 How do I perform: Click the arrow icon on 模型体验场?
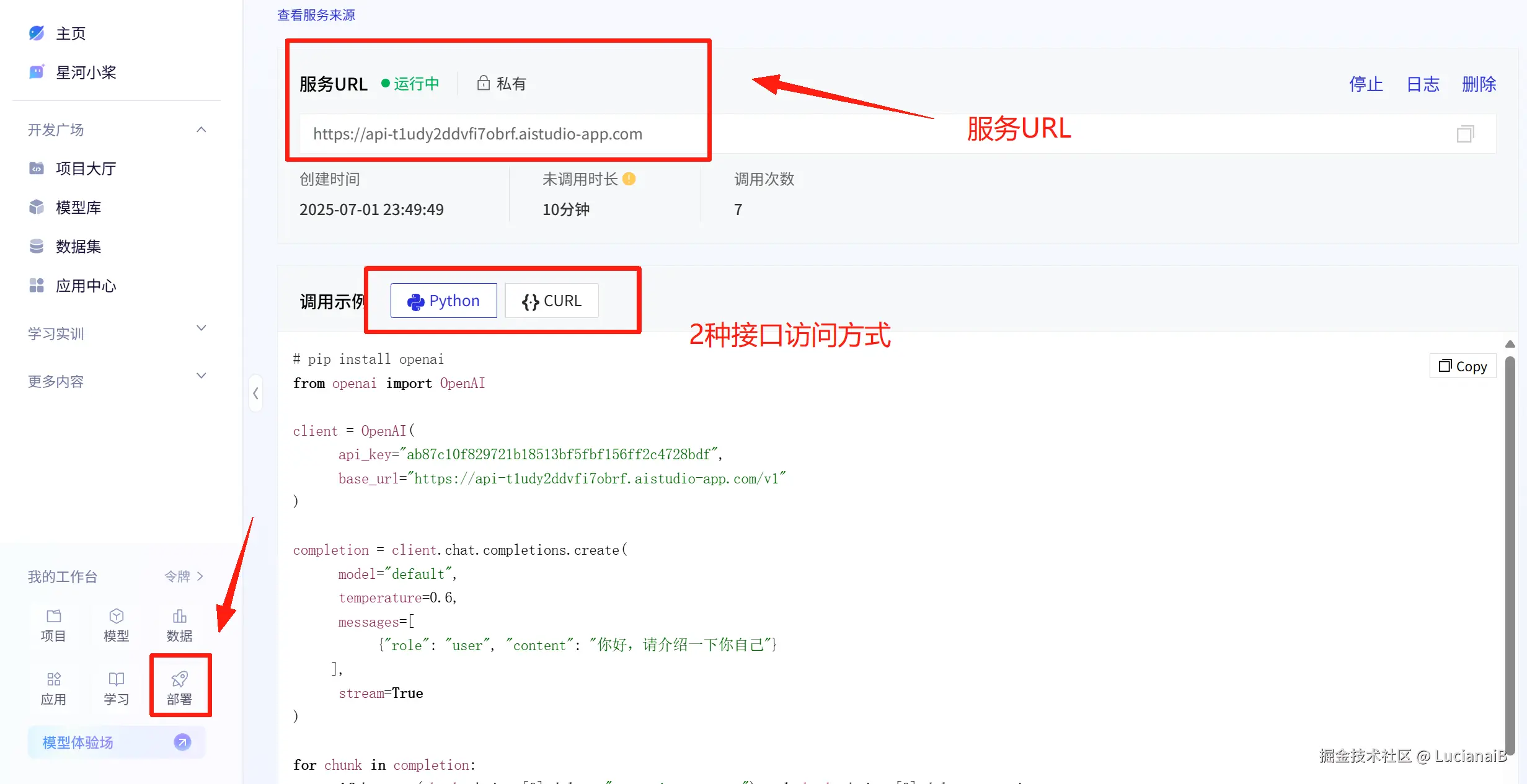(x=182, y=742)
